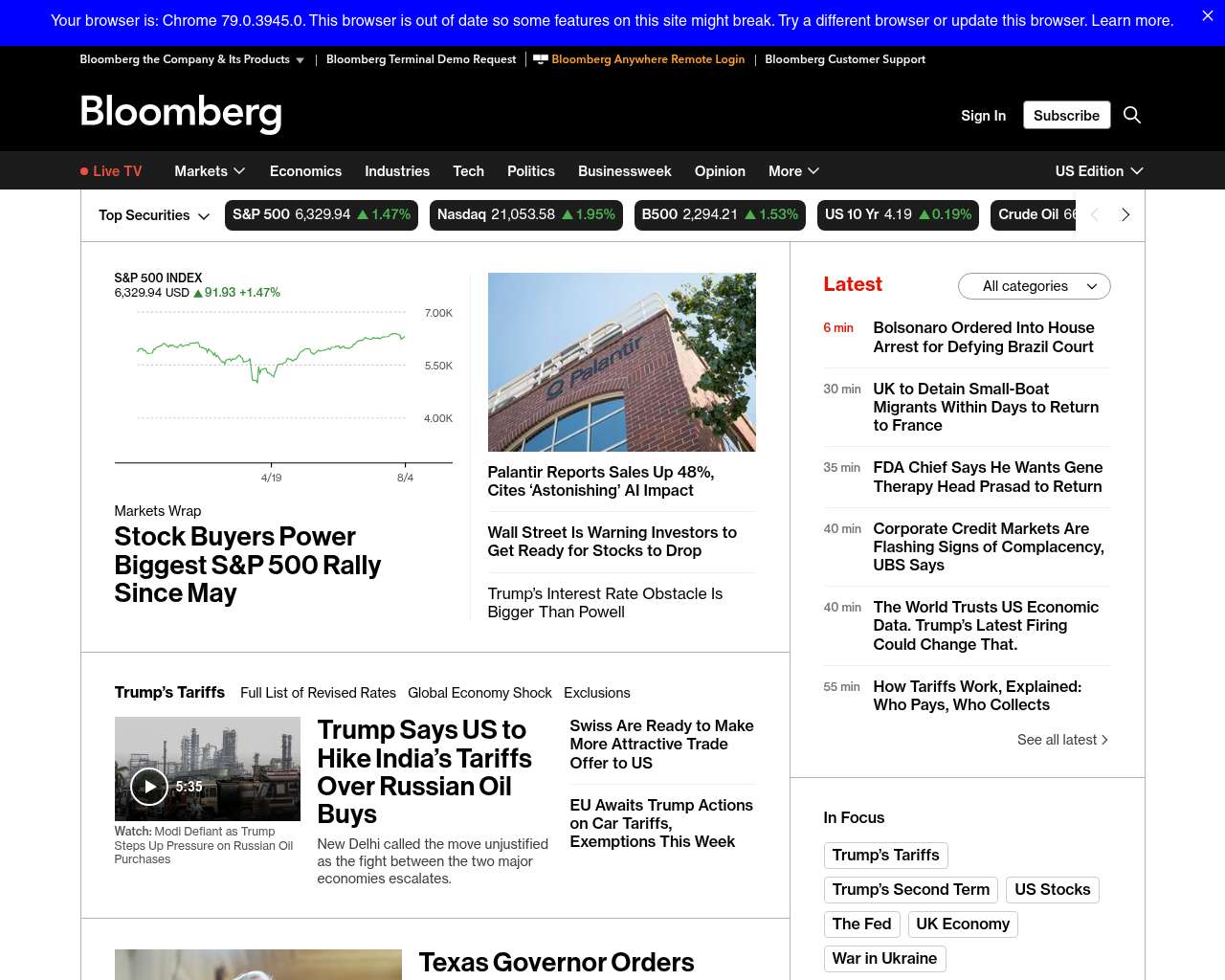Select the Trump's Tariffs focus tag
This screenshot has height=980, width=1225.
(885, 856)
